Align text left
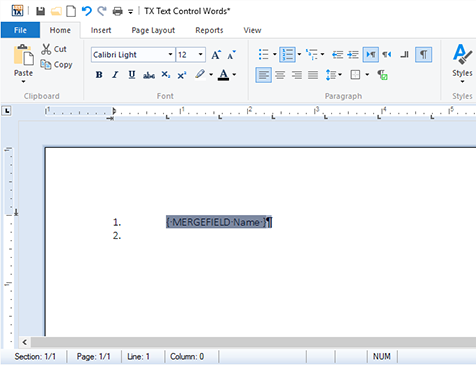Viewport: 476px width, 365px height. coord(263,75)
